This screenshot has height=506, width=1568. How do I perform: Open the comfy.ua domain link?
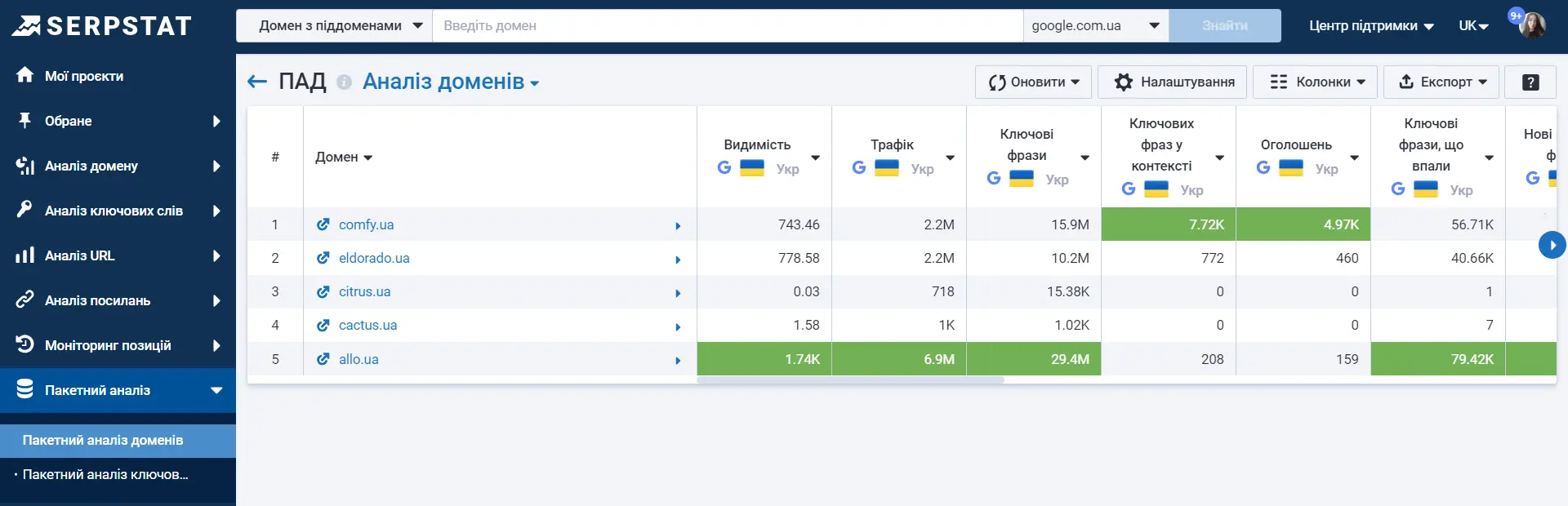366,224
